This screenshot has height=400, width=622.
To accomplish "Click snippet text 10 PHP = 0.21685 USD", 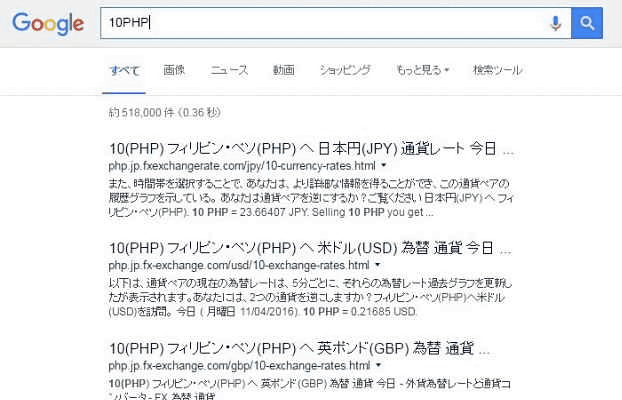I will 360,312.
